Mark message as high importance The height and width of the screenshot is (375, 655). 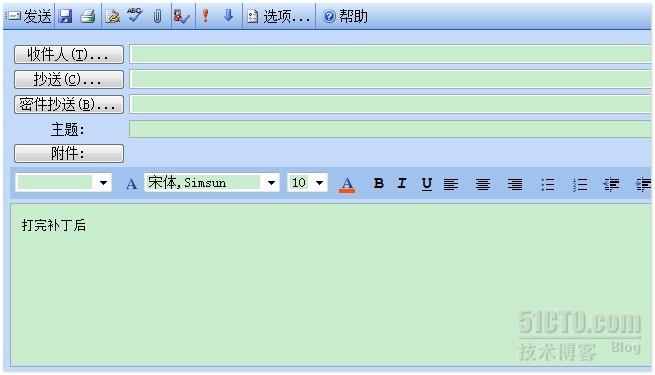pos(205,16)
